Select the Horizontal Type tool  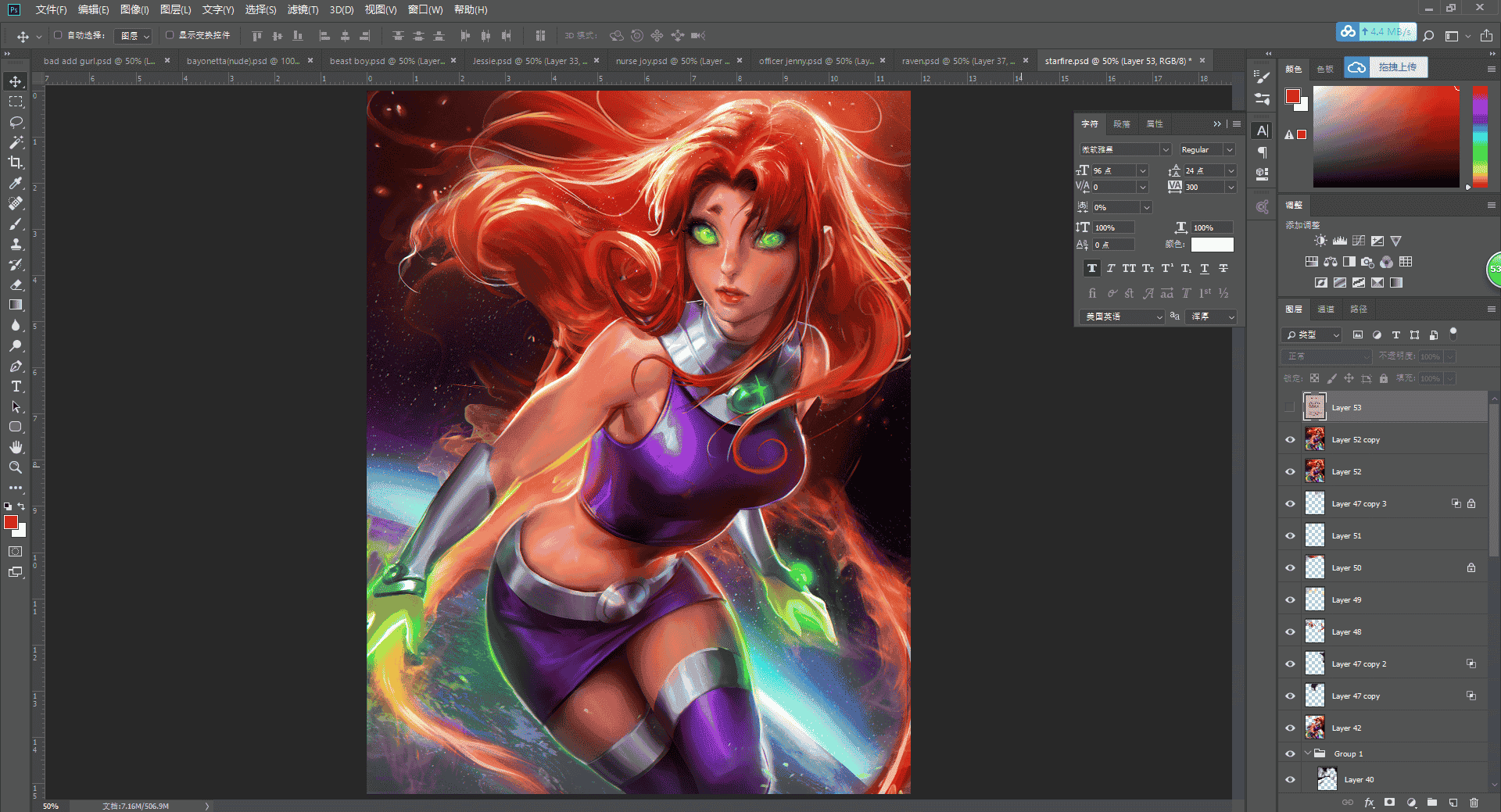(16, 386)
